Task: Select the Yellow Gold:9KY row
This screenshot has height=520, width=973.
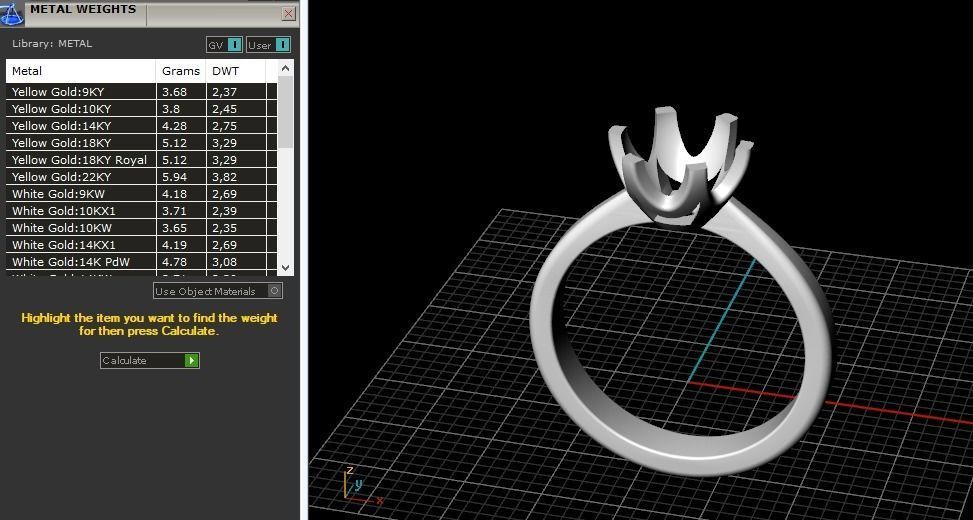Action: [x=141, y=92]
